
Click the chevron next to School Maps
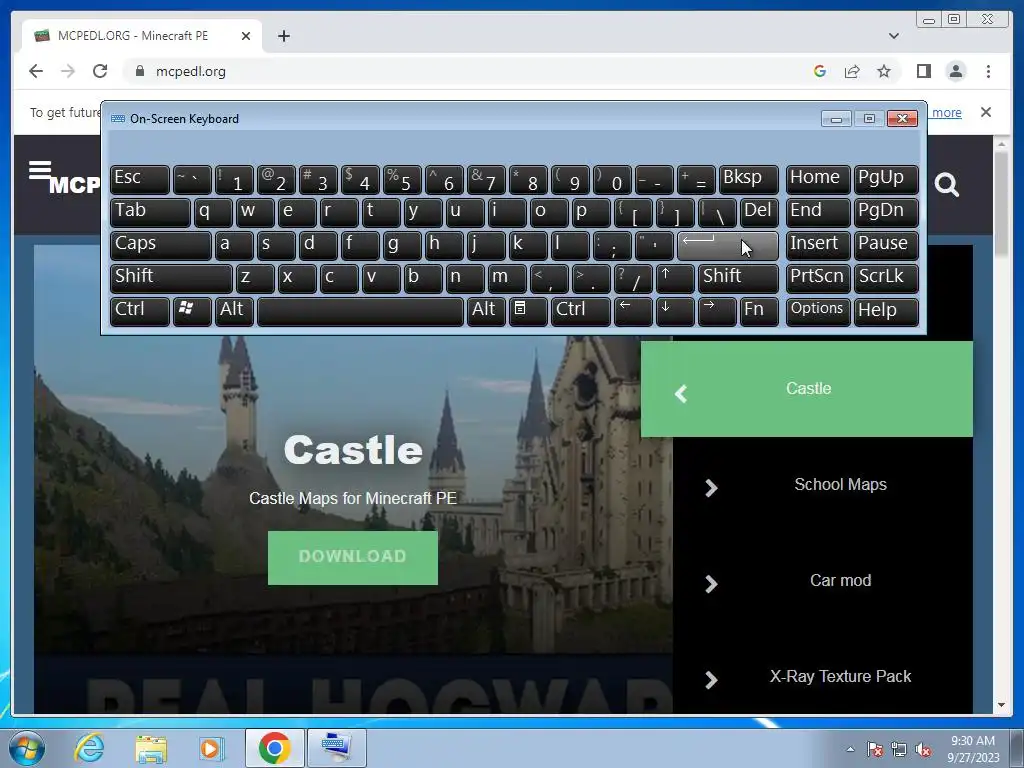(711, 488)
